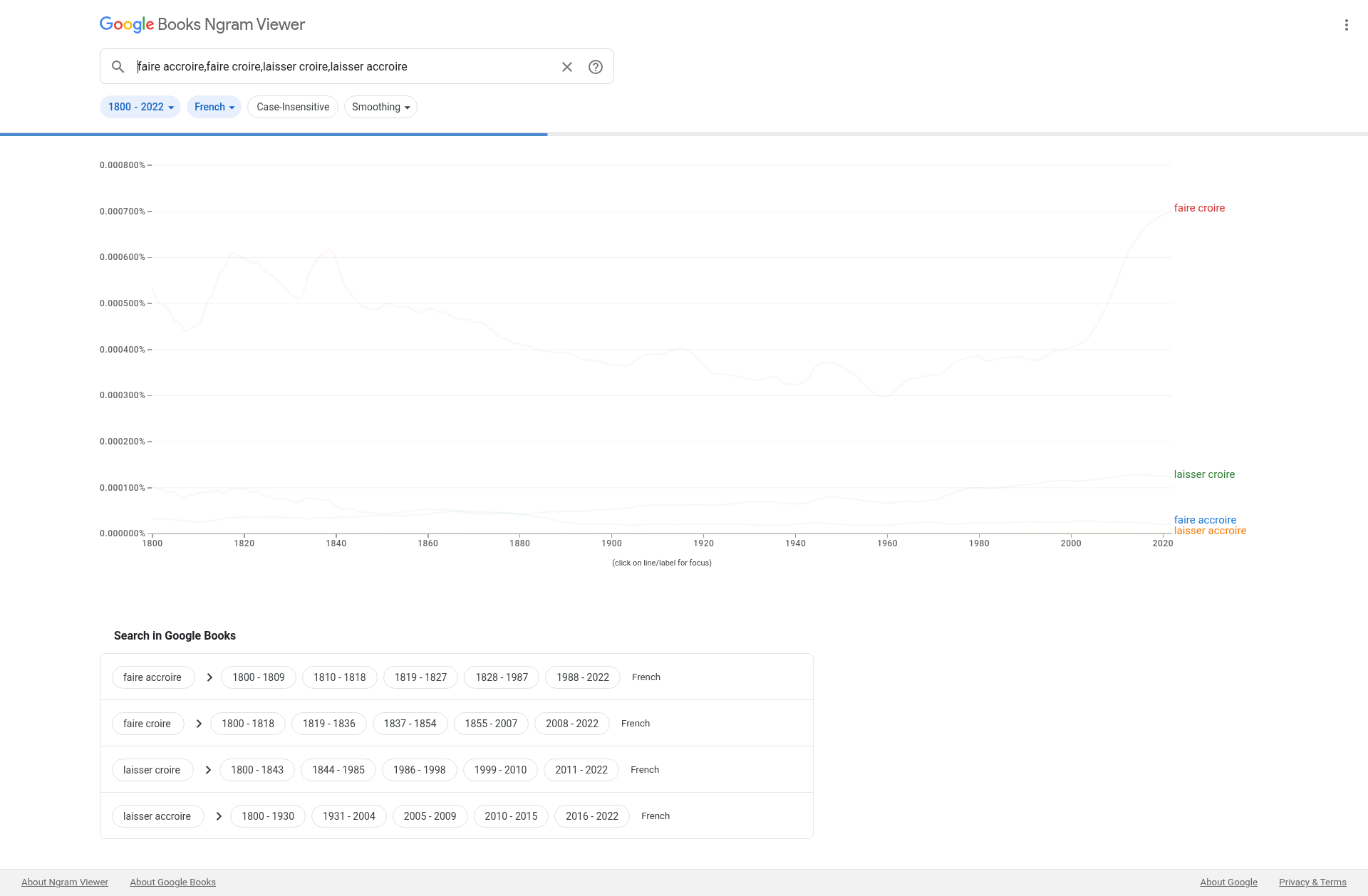Image resolution: width=1368 pixels, height=896 pixels.
Task: Open the About Ngram Viewer link
Action: (x=65, y=882)
